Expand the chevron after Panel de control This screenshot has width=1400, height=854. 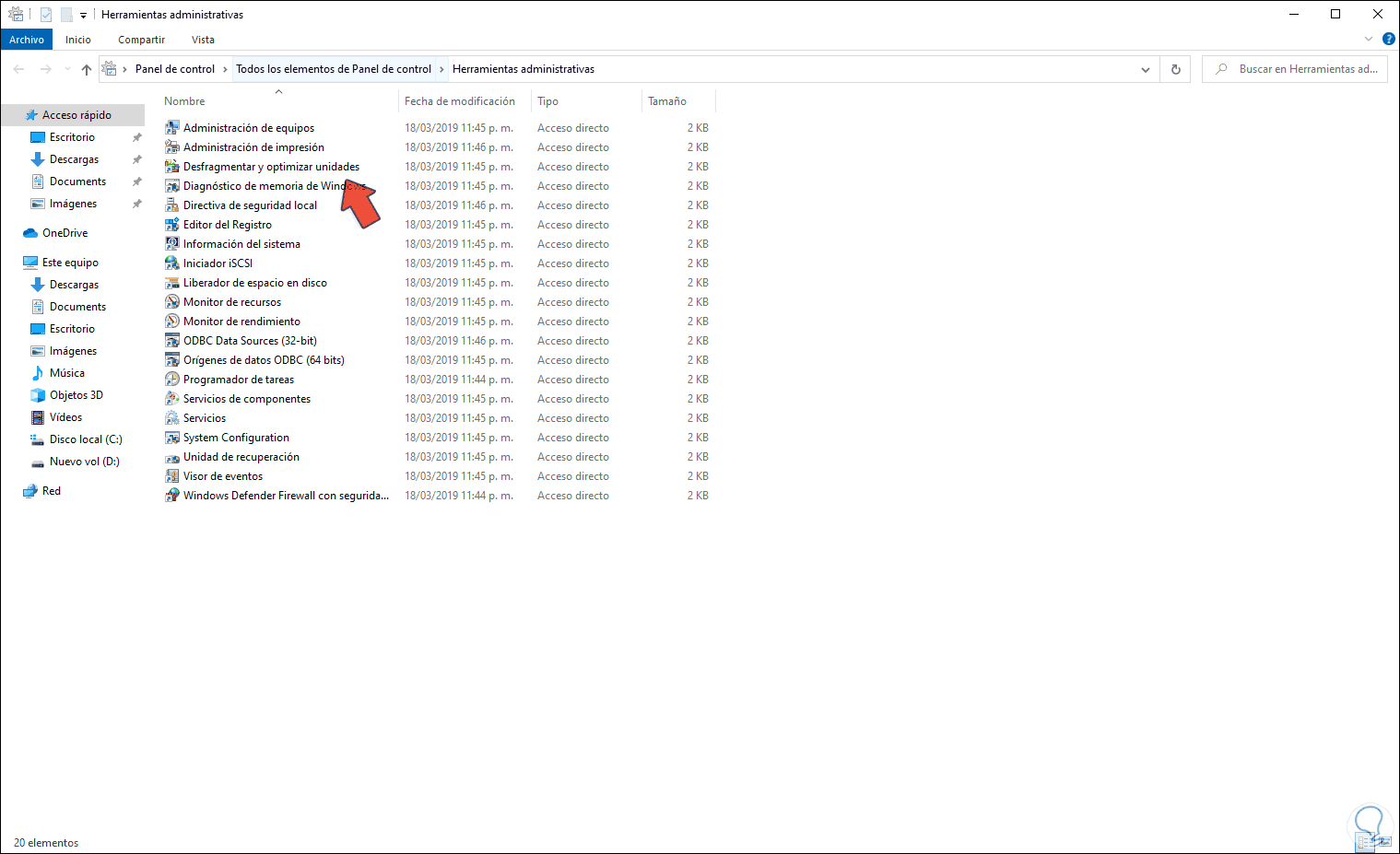(225, 69)
